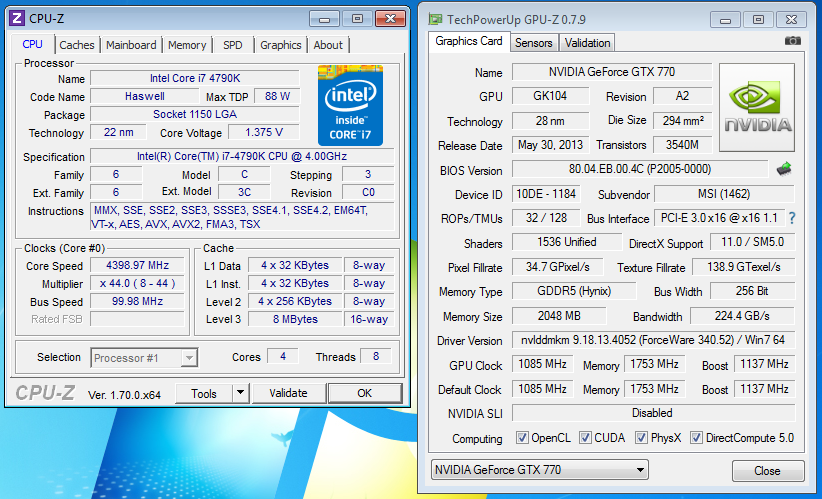Click the Memory Size value 2048 MB
Viewport: 822px width, 499px height.
pos(559,316)
